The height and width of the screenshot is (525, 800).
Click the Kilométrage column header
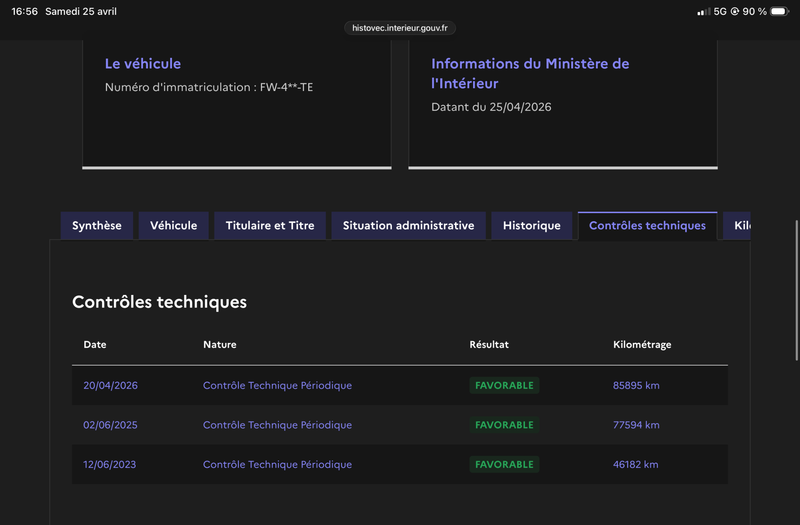click(642, 345)
